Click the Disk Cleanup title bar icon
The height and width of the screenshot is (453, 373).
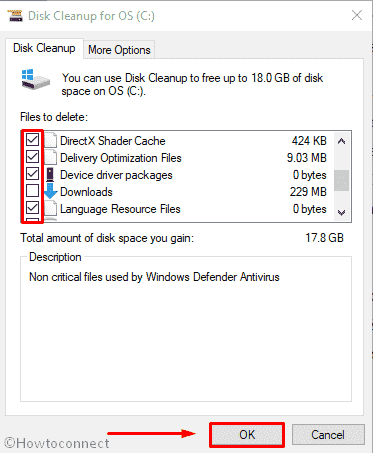[15, 16]
